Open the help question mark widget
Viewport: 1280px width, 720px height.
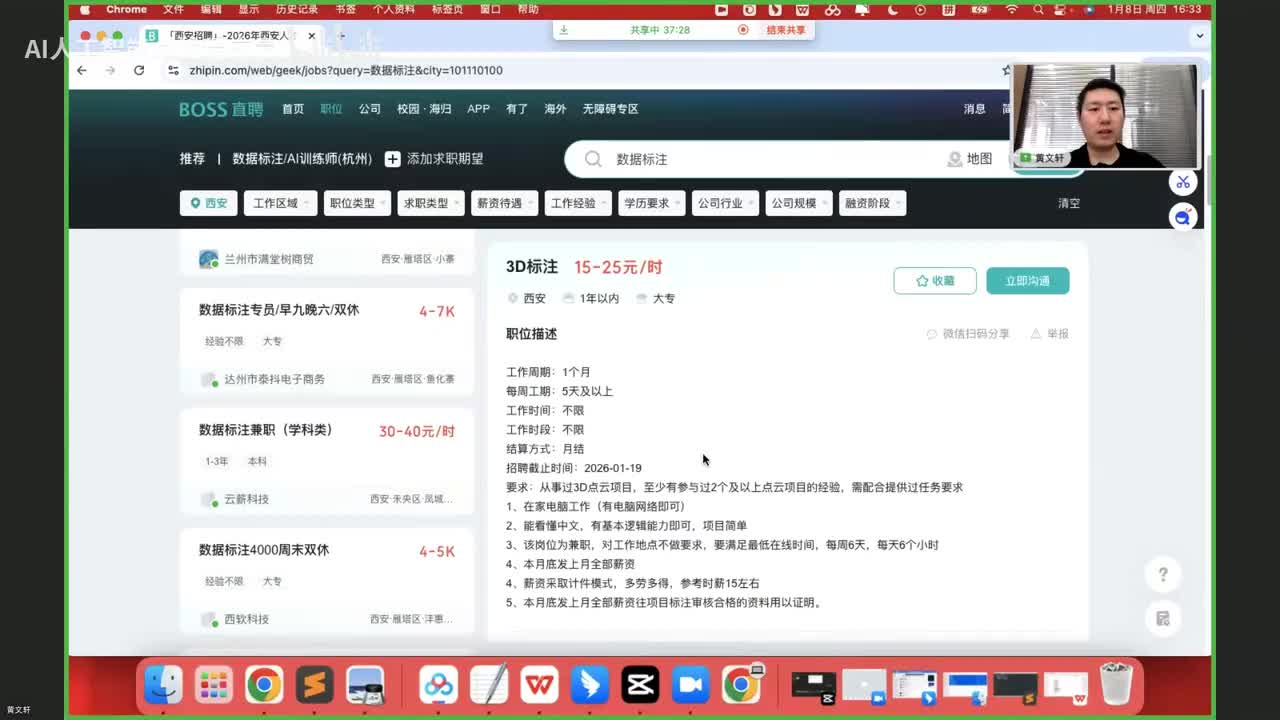pos(1162,574)
